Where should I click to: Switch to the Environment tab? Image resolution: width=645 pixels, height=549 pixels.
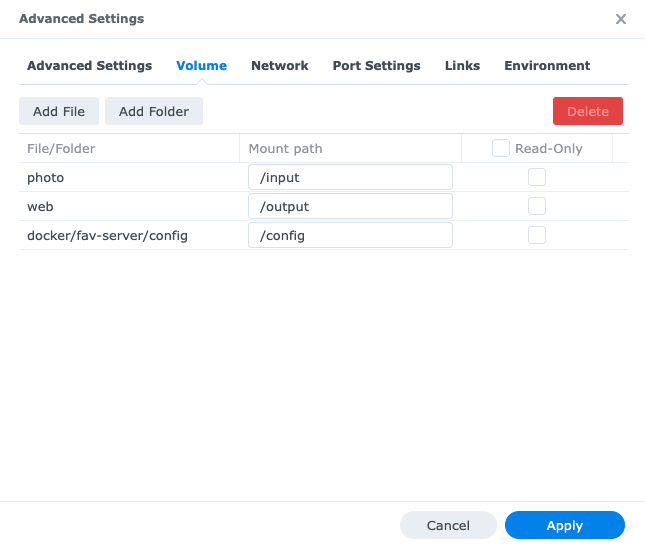click(x=547, y=66)
